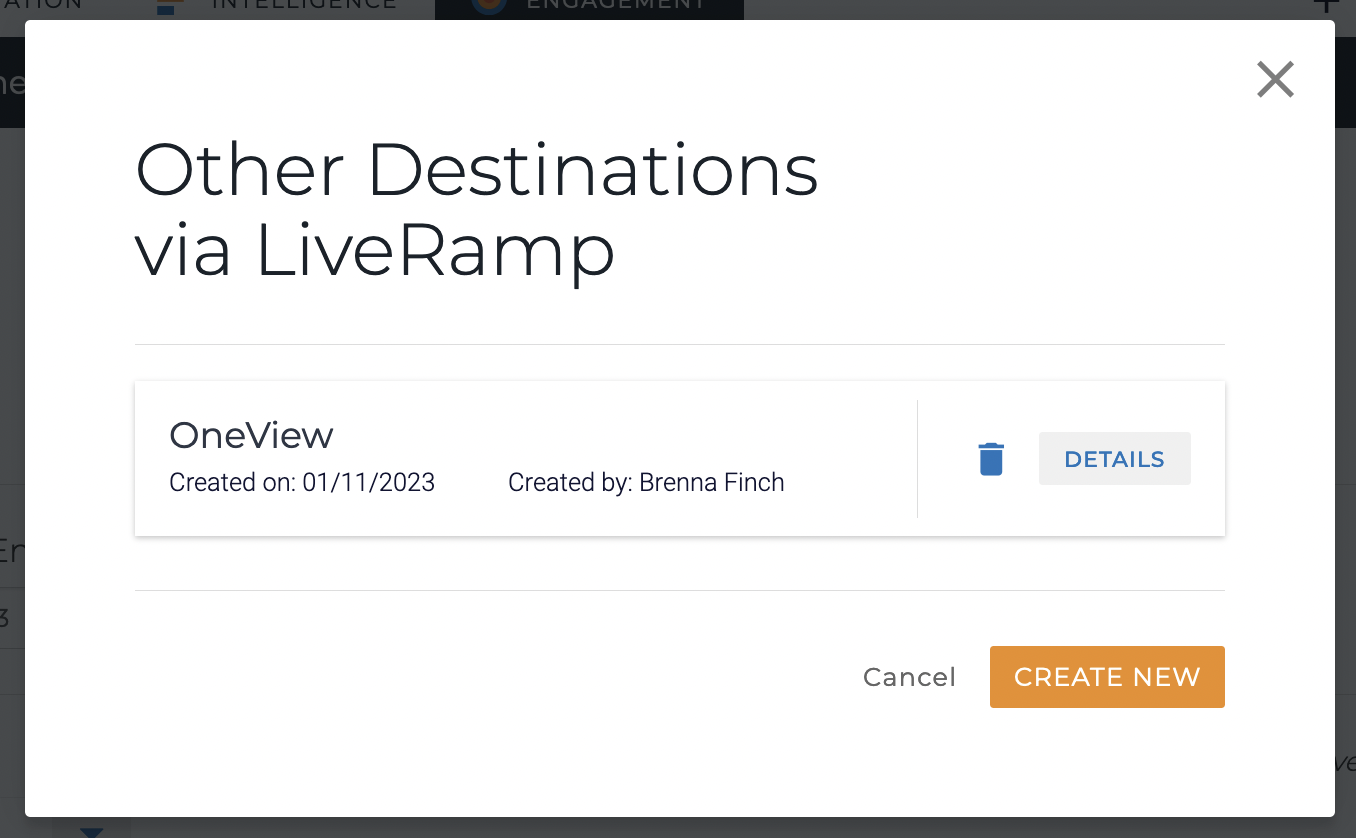The height and width of the screenshot is (838, 1356).
Task: Delete the OneView destination with the trash icon
Action: [991, 459]
